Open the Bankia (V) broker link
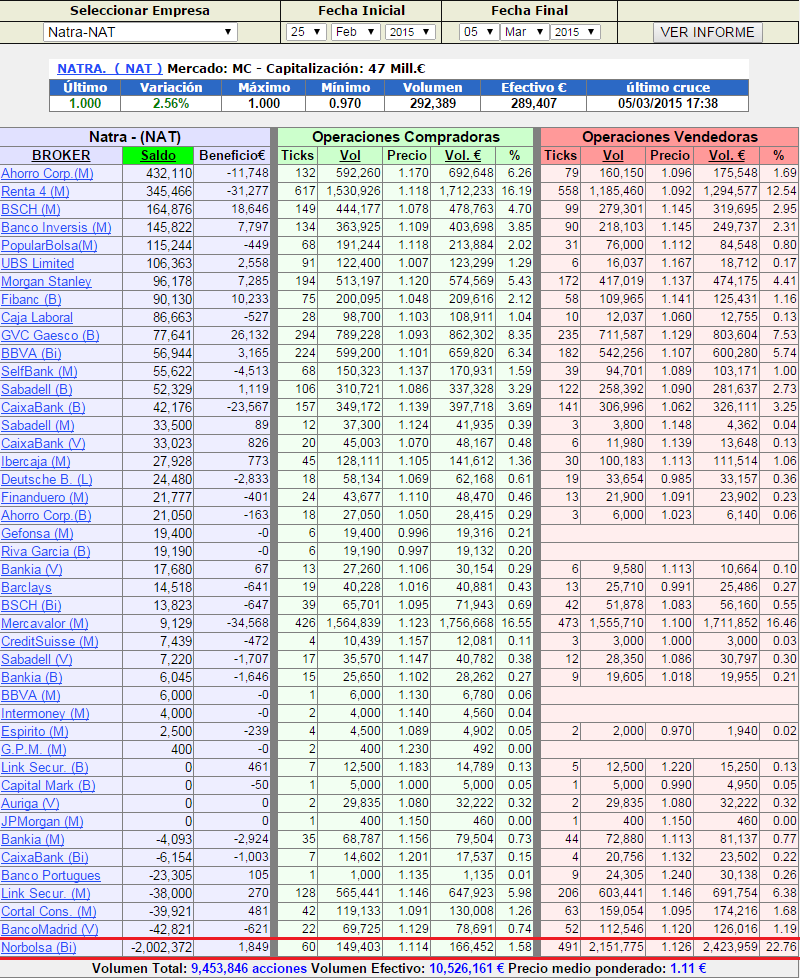 (32, 569)
